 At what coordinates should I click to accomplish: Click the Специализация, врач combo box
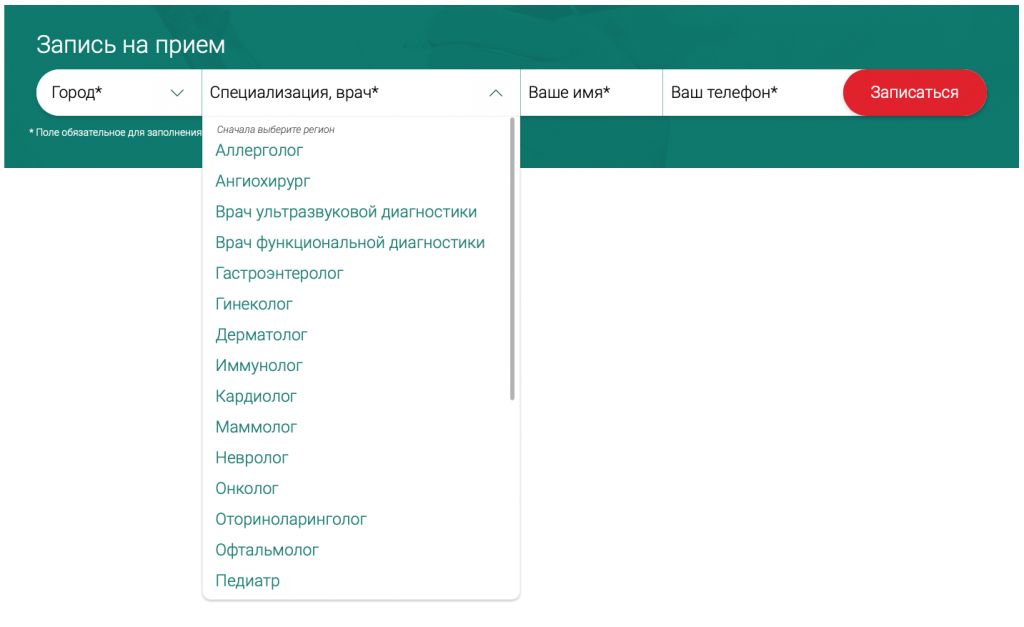click(360, 93)
